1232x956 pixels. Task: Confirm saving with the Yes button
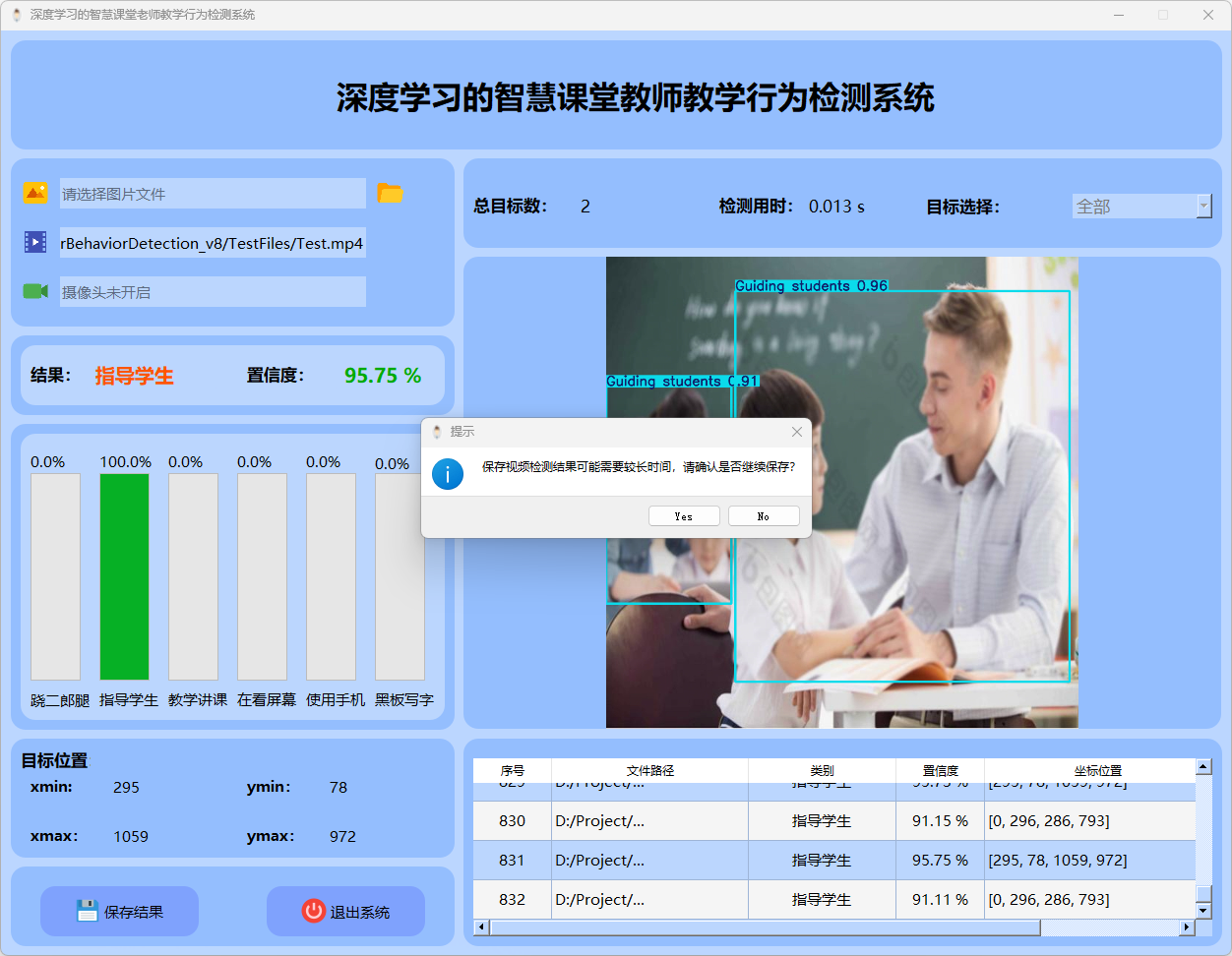click(684, 516)
